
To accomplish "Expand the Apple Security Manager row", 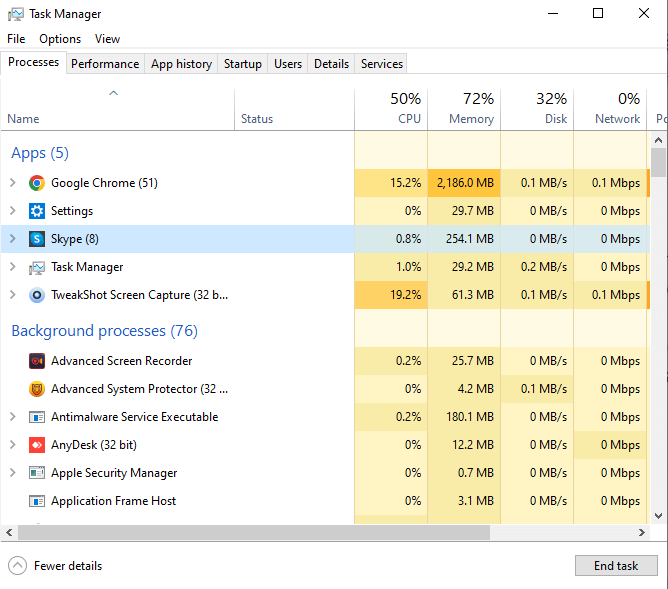I will [x=13, y=473].
